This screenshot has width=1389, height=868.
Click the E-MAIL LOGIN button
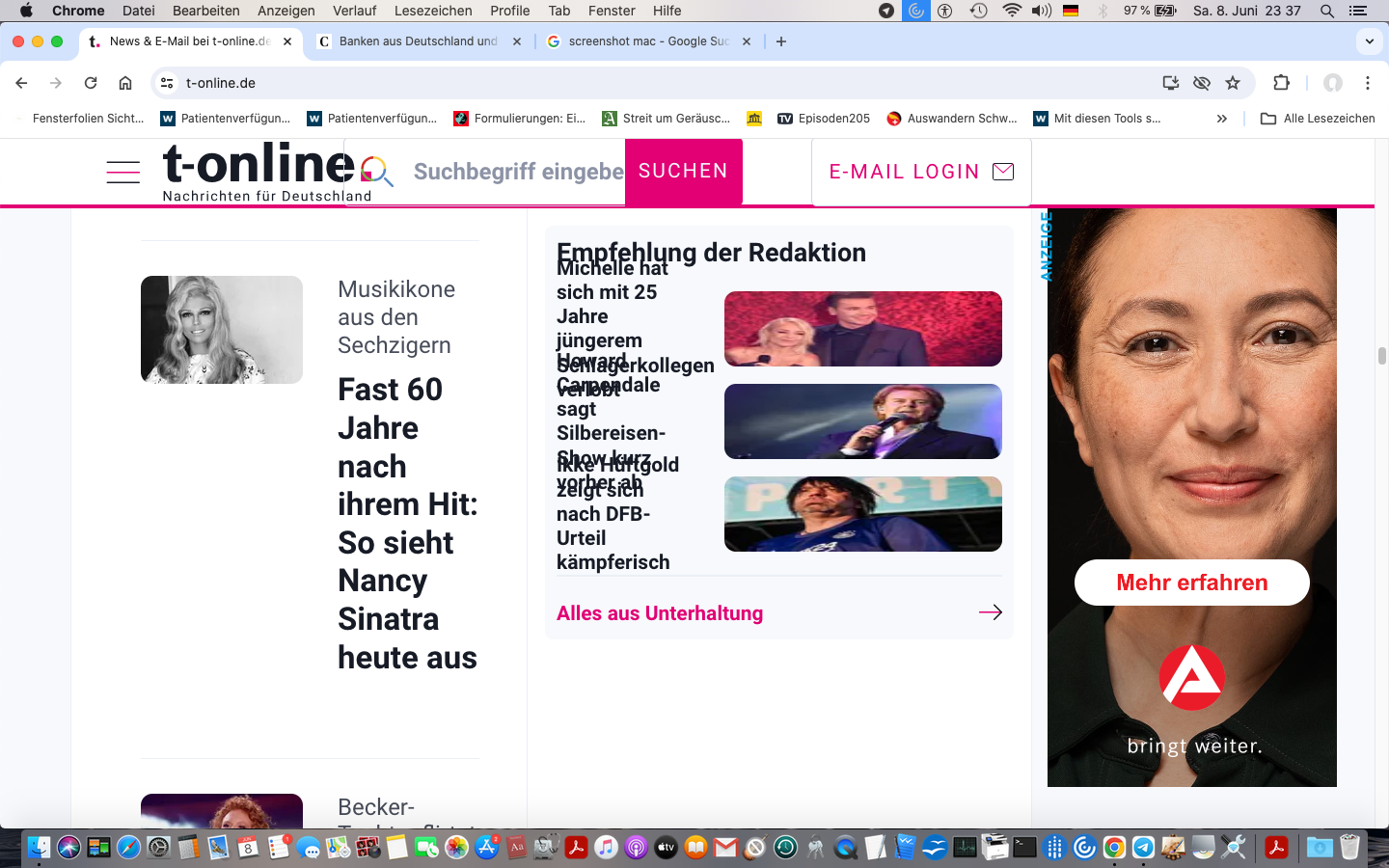tap(921, 172)
